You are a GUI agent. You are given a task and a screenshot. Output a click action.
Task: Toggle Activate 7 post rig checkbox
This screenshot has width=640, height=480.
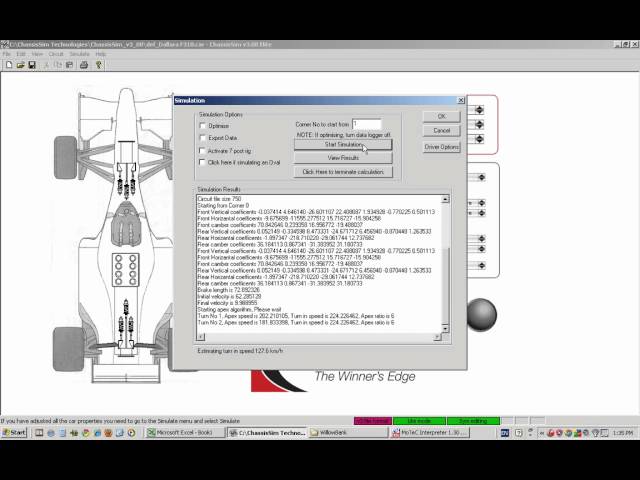coord(202,151)
